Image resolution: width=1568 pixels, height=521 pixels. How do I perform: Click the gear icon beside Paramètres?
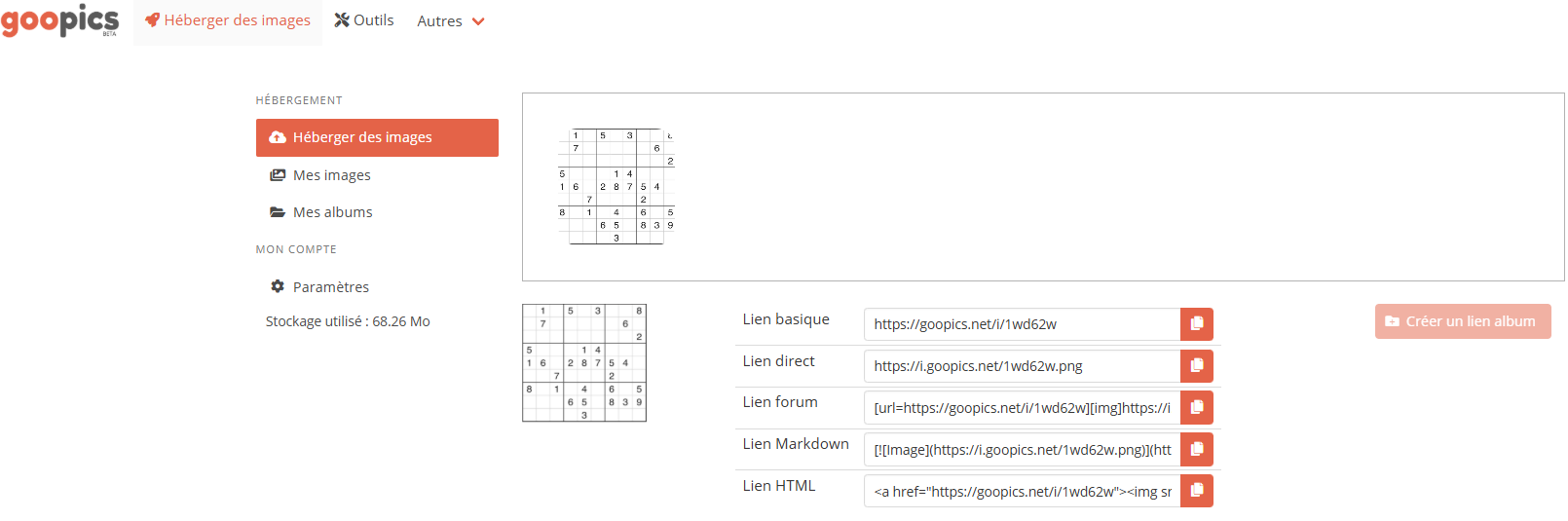pos(278,286)
